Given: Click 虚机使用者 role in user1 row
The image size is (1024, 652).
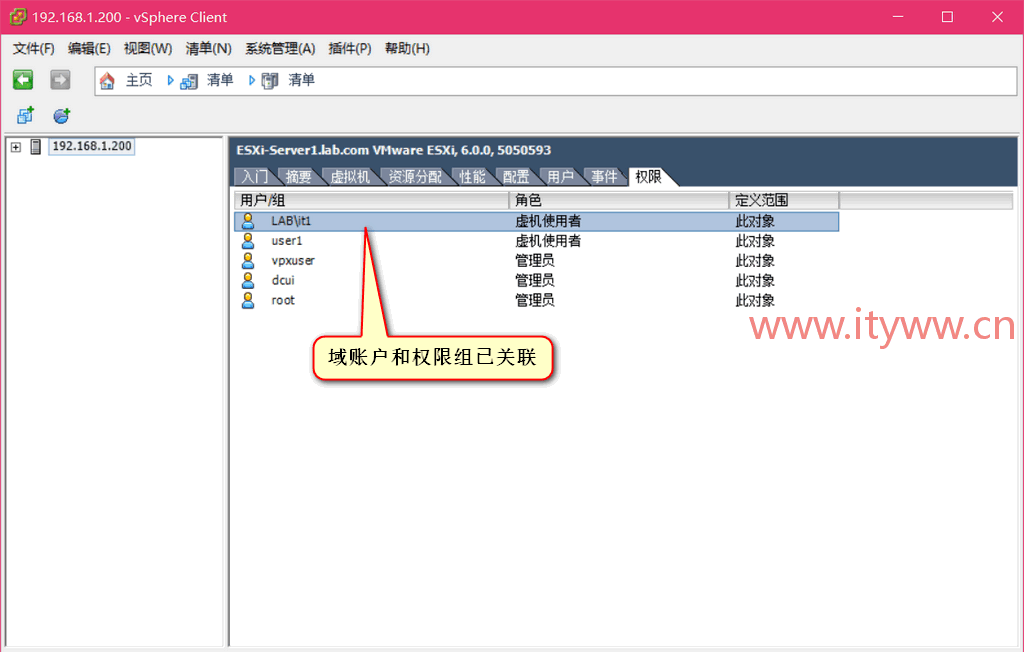Looking at the screenshot, I should click(x=548, y=241).
